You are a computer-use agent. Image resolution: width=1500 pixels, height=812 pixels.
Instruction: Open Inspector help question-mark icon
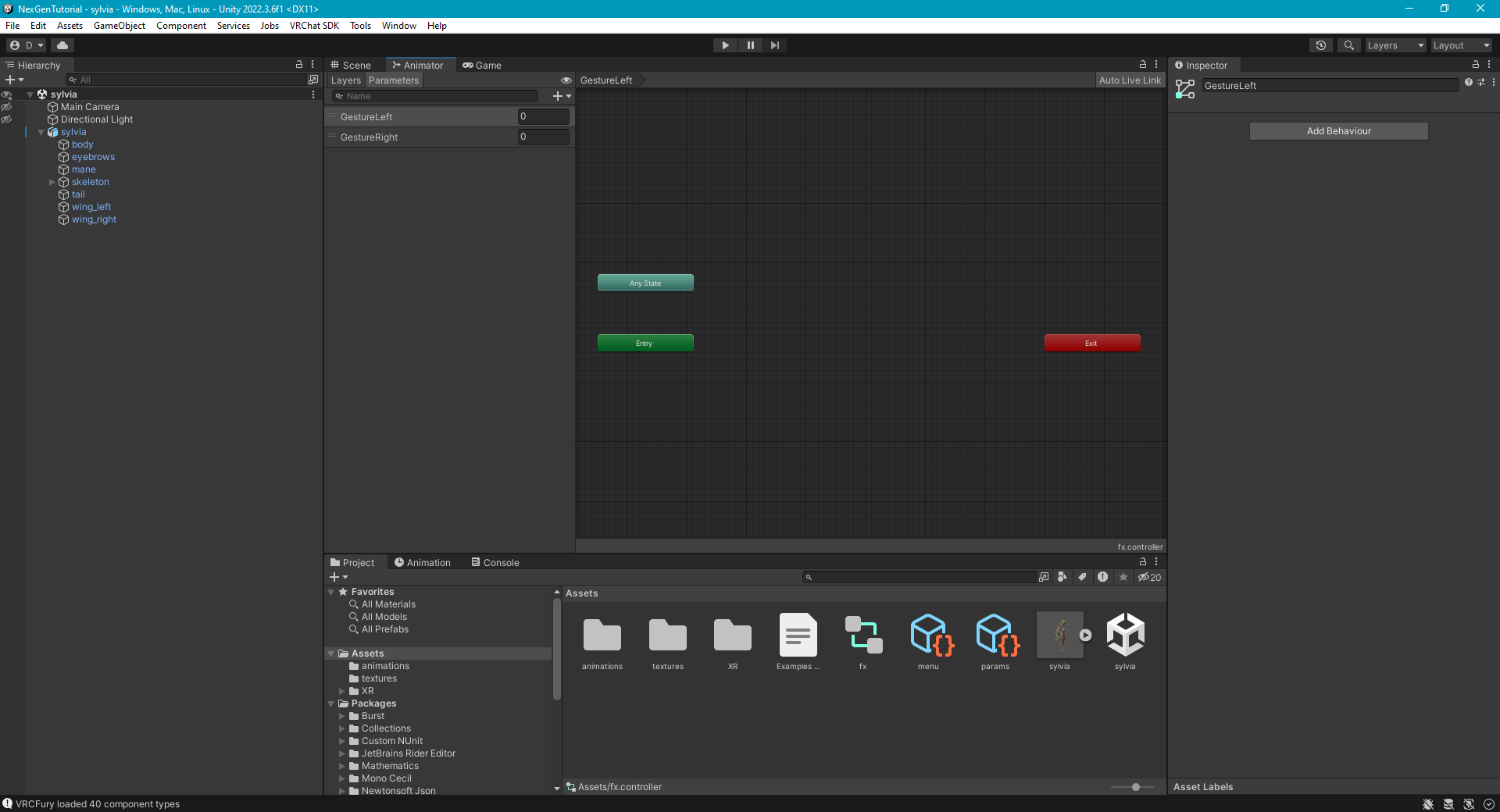1468,82
